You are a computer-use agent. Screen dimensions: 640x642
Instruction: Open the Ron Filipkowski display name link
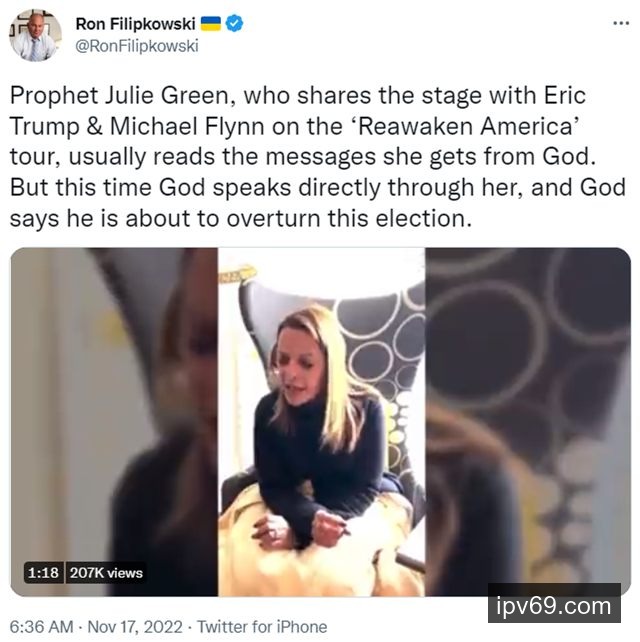coord(135,24)
